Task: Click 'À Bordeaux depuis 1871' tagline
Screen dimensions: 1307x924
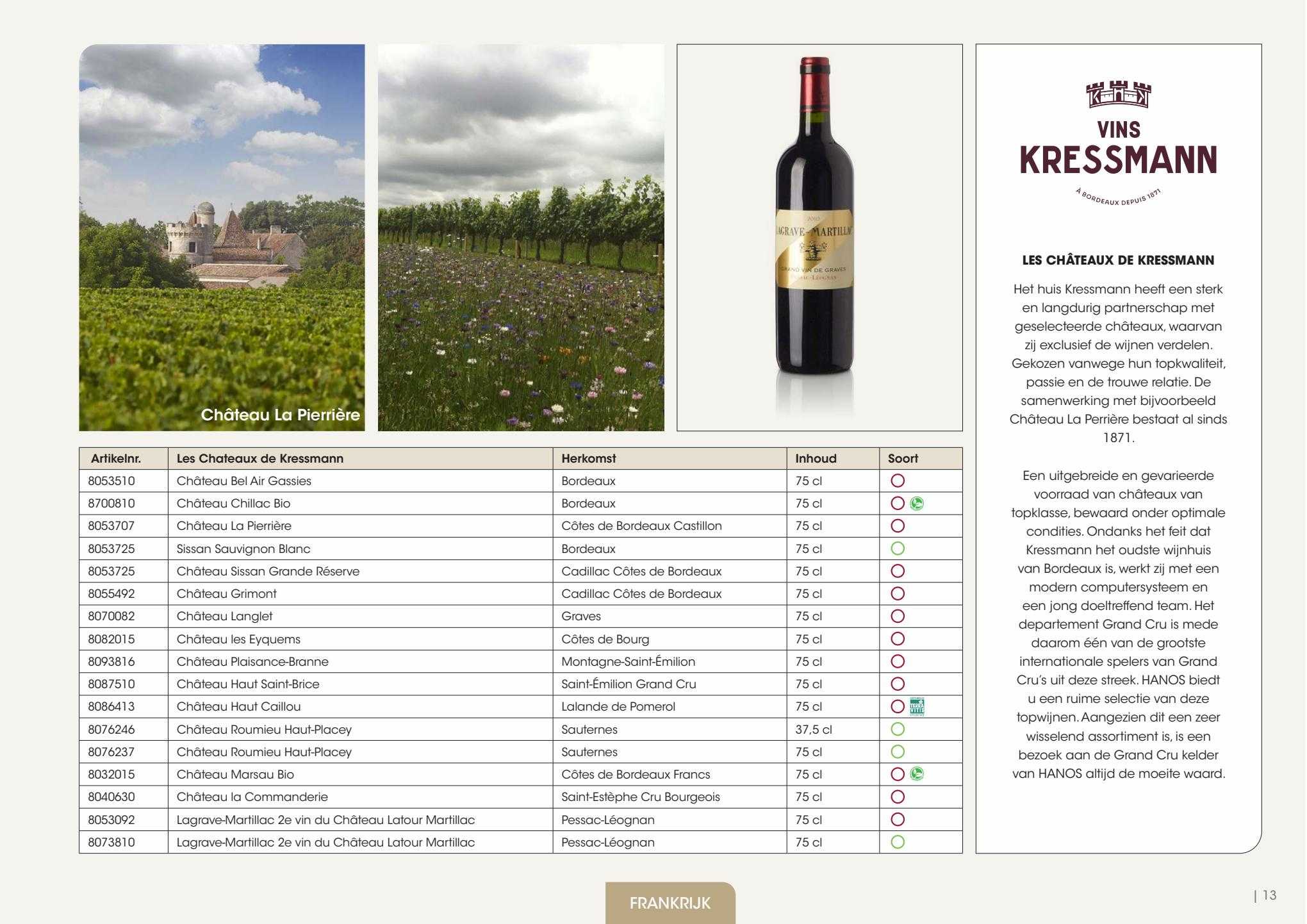Action: 1119,197
